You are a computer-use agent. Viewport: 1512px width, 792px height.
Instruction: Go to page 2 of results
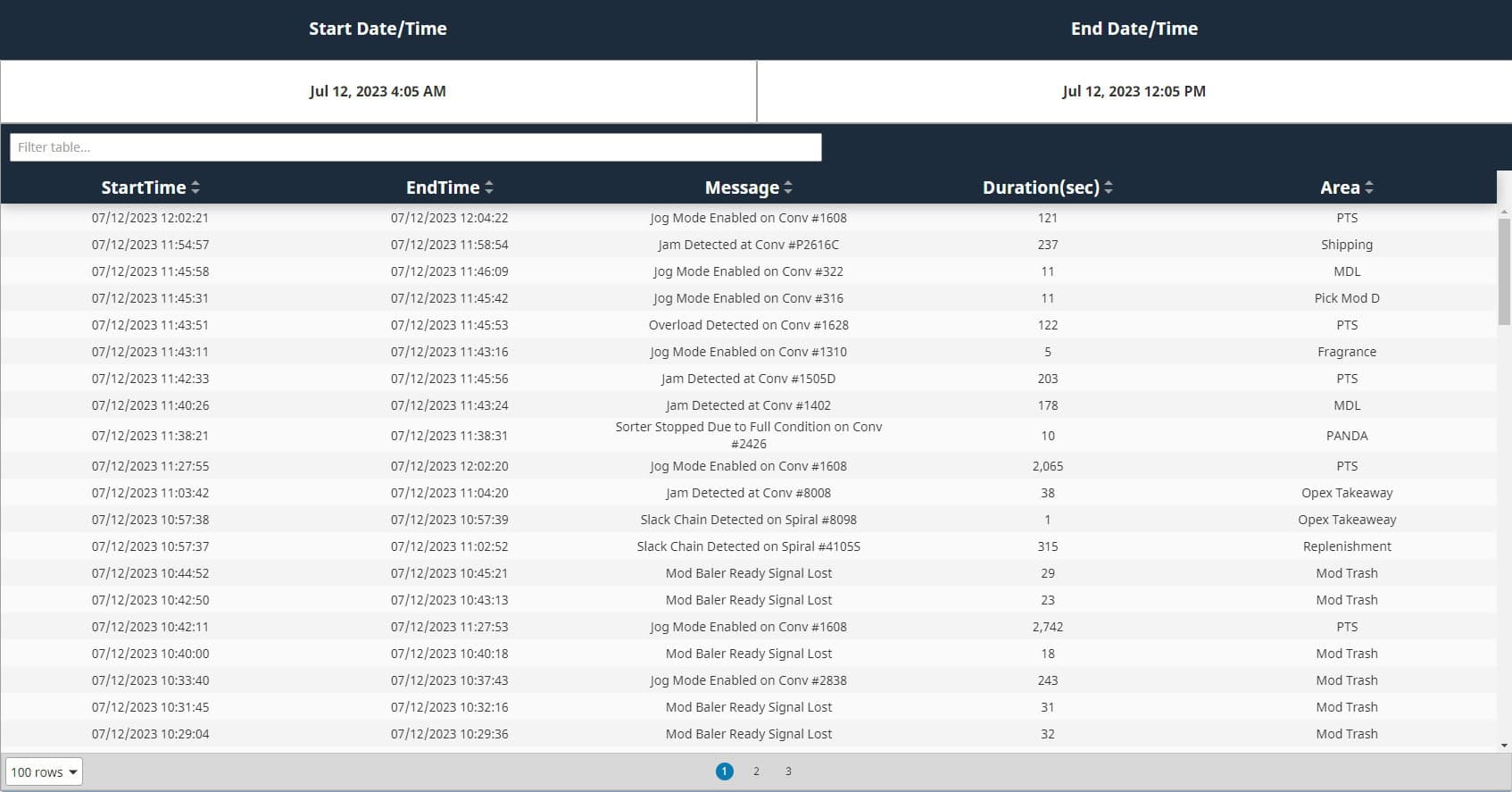tap(756, 771)
